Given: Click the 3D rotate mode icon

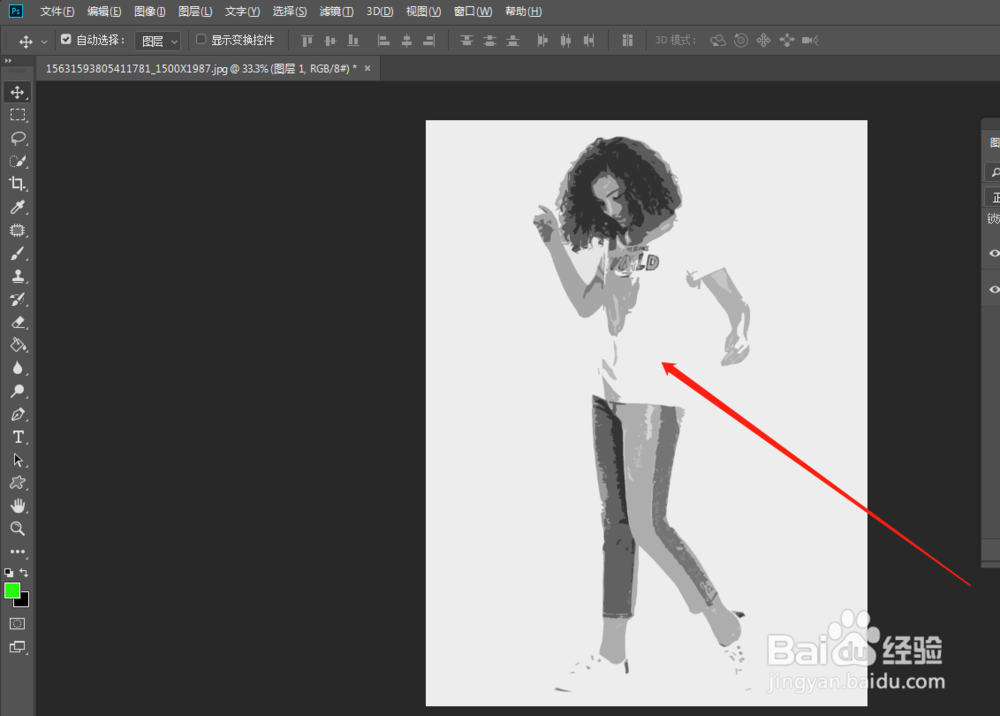Looking at the screenshot, I should click(x=718, y=41).
